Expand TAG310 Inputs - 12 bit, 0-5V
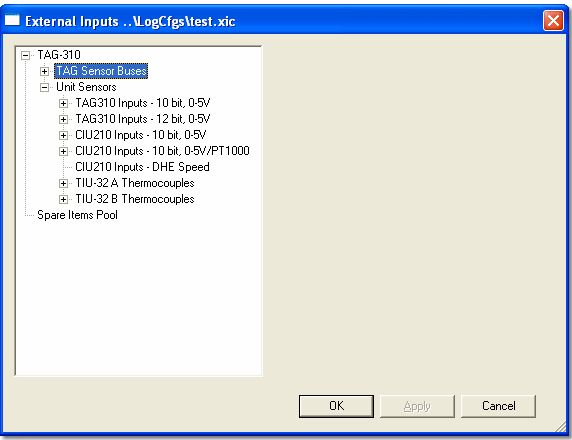 point(63,120)
